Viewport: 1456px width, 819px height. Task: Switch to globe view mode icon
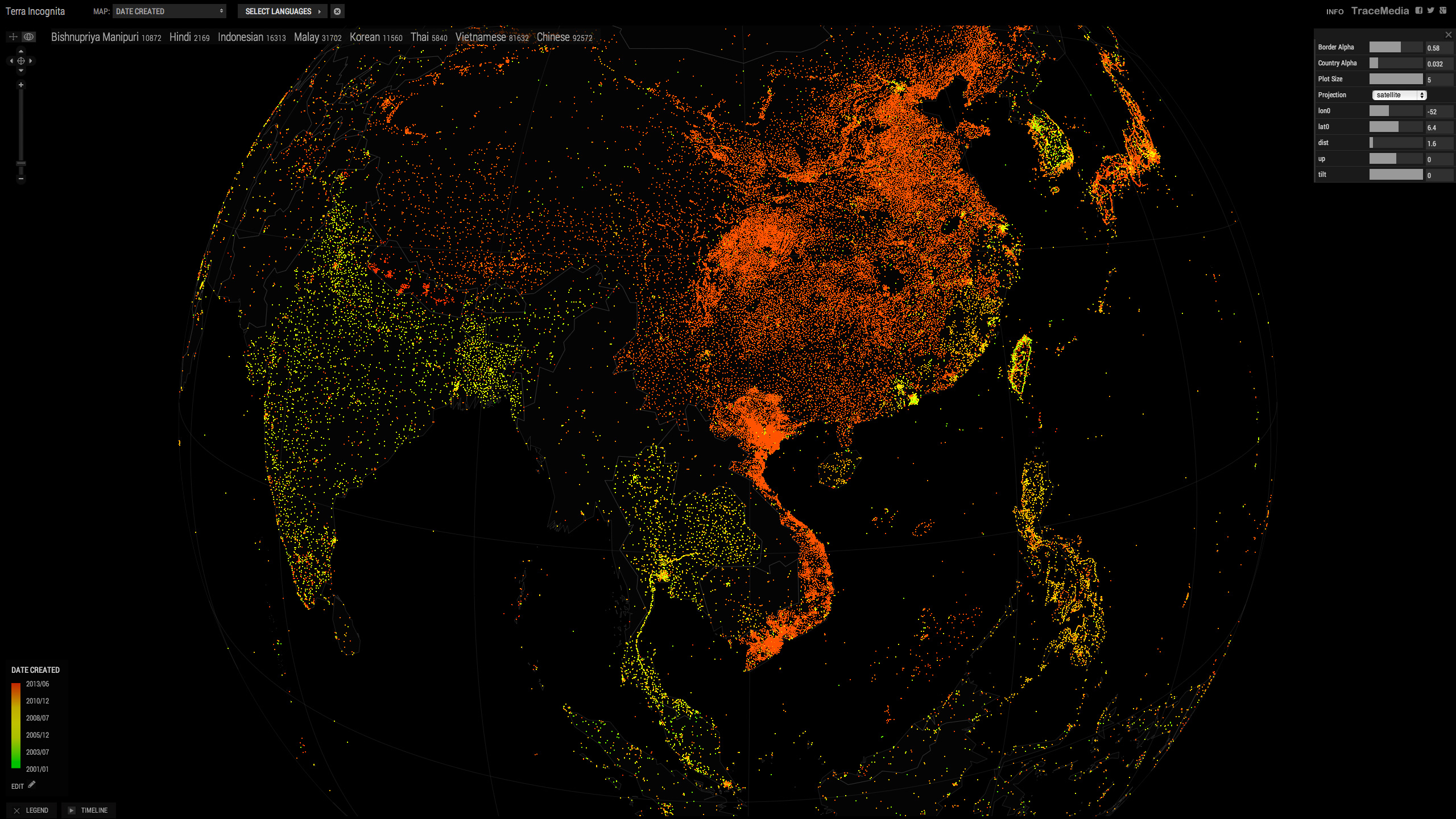coord(28,37)
